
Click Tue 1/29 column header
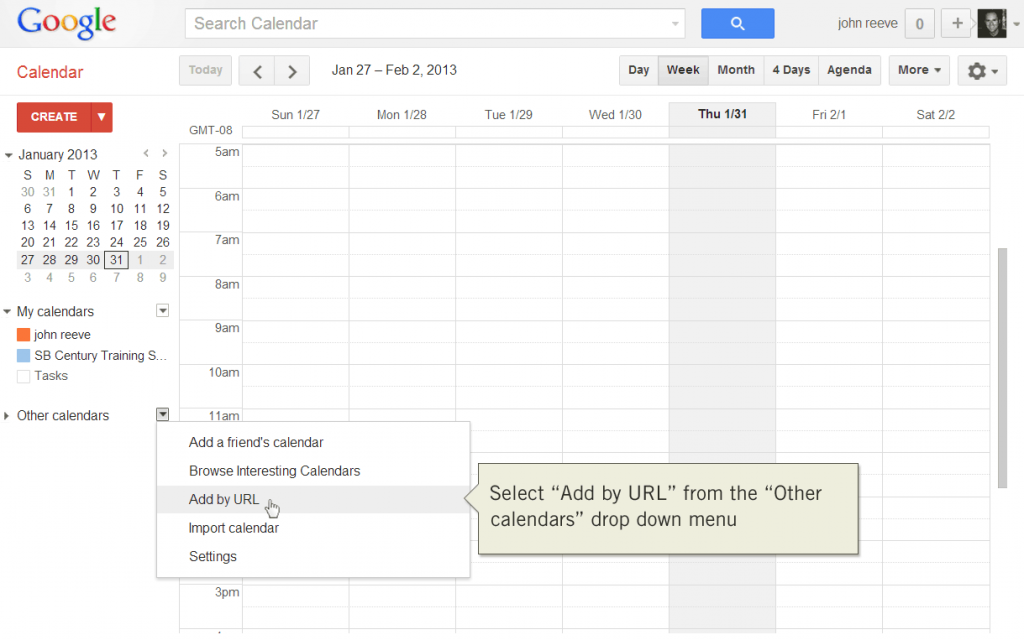tap(508, 115)
